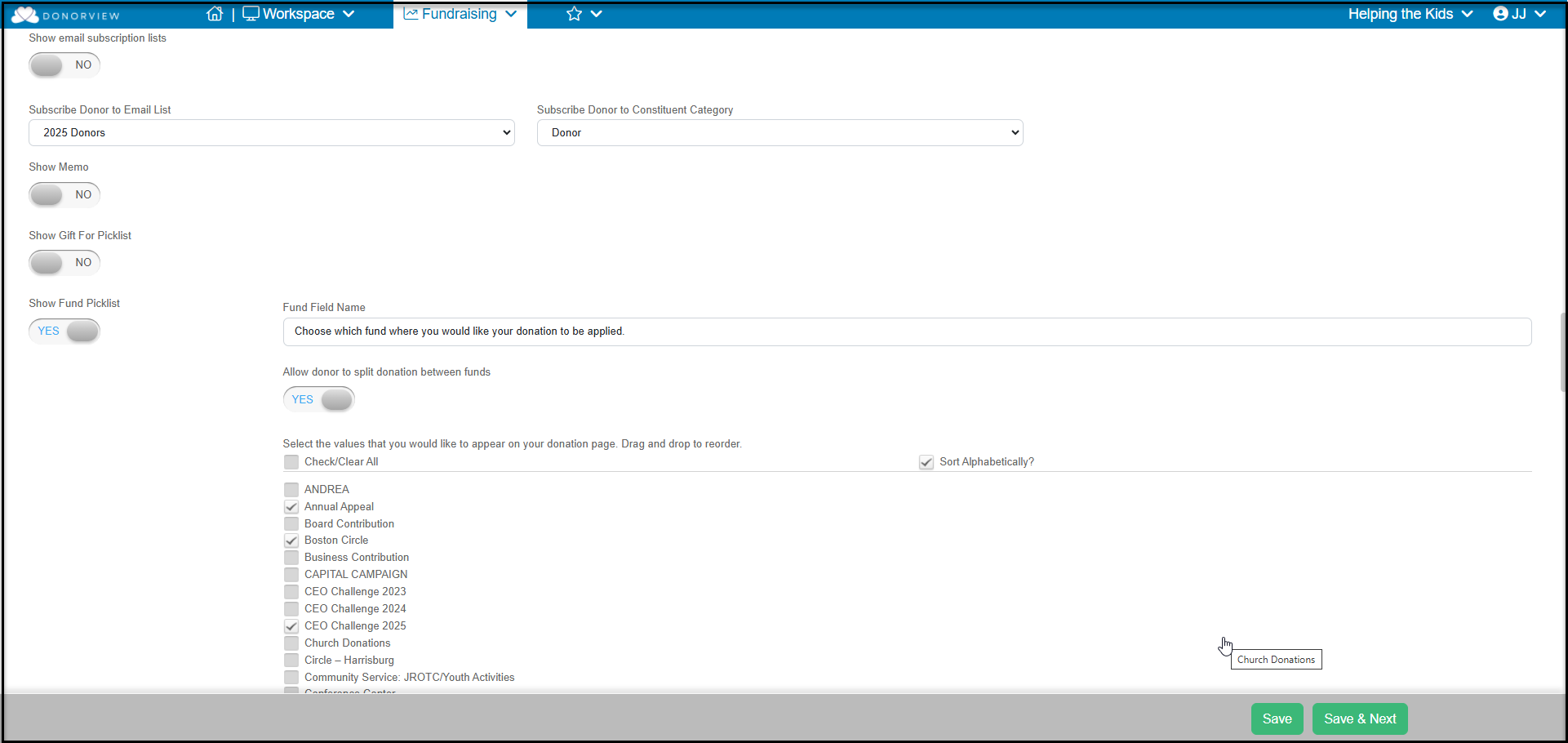Image resolution: width=1568 pixels, height=743 pixels.
Task: Click the Sort Alphabetically? label
Action: [x=987, y=462]
